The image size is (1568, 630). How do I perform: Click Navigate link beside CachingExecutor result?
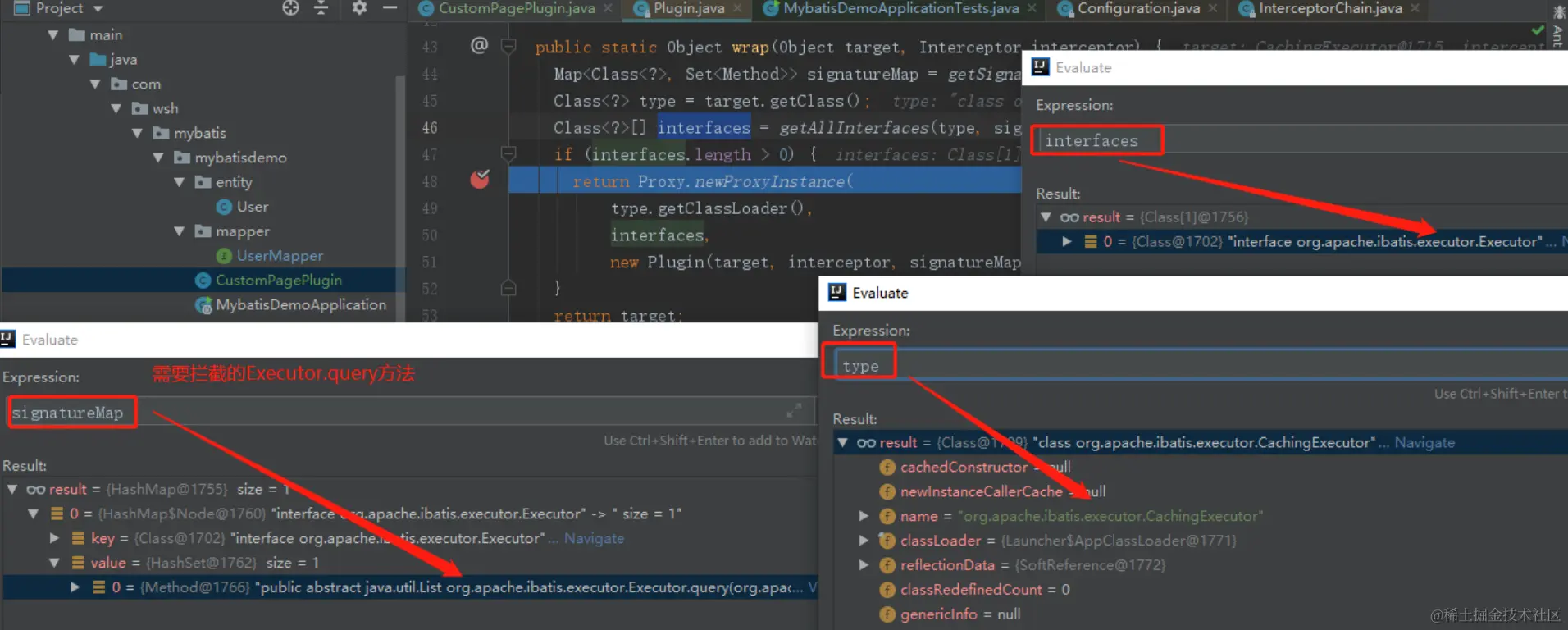[1424, 443]
